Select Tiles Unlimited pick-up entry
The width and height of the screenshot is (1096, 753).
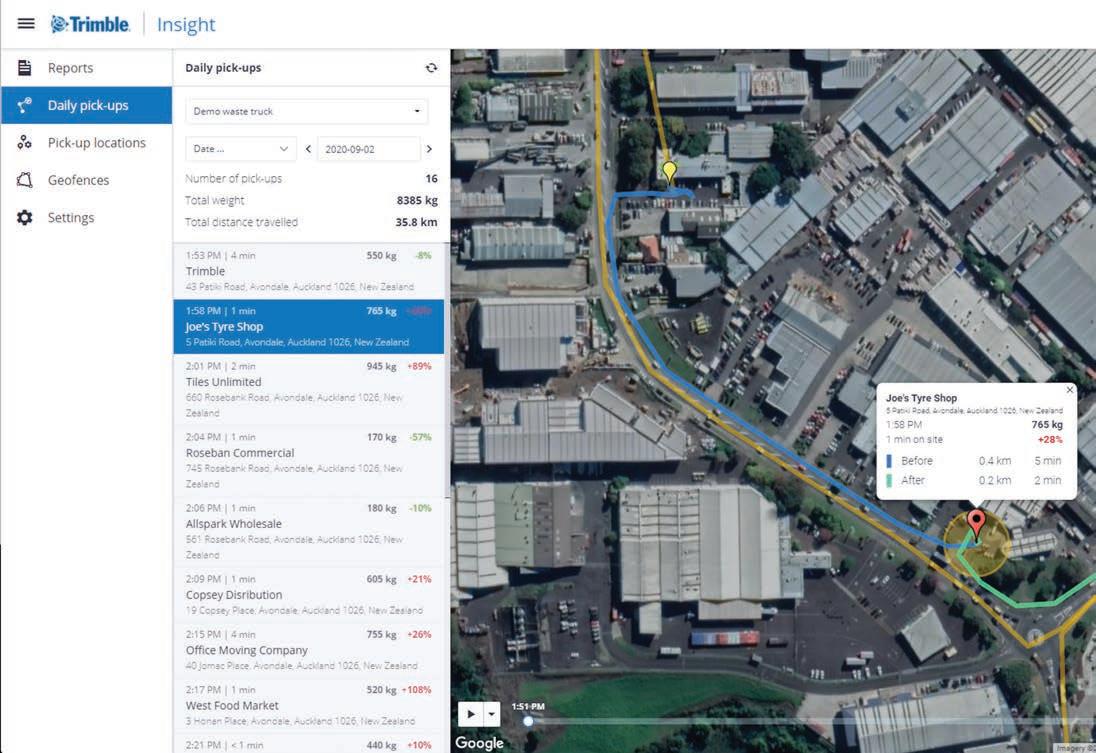[308, 389]
